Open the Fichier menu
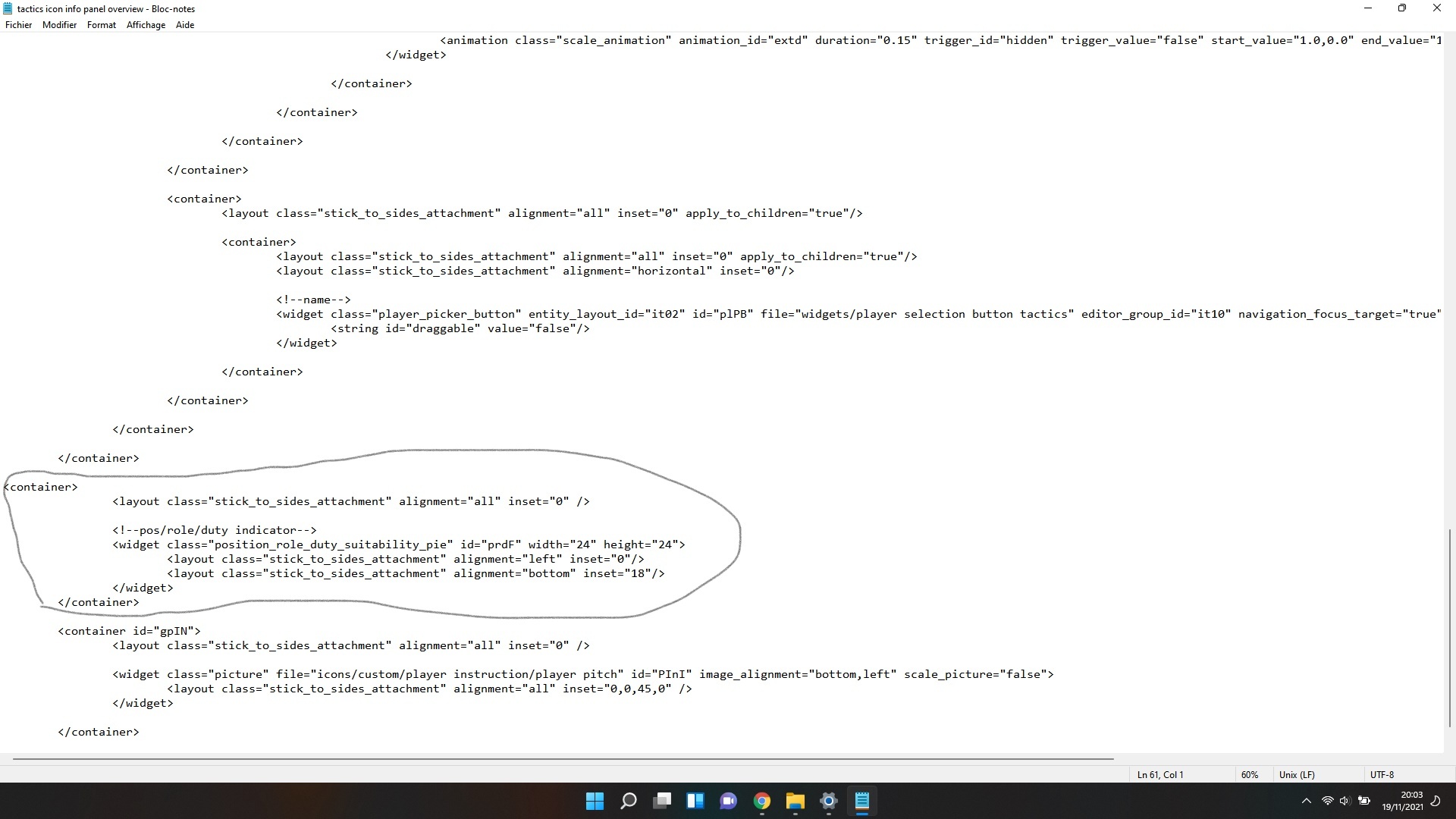 click(x=18, y=25)
